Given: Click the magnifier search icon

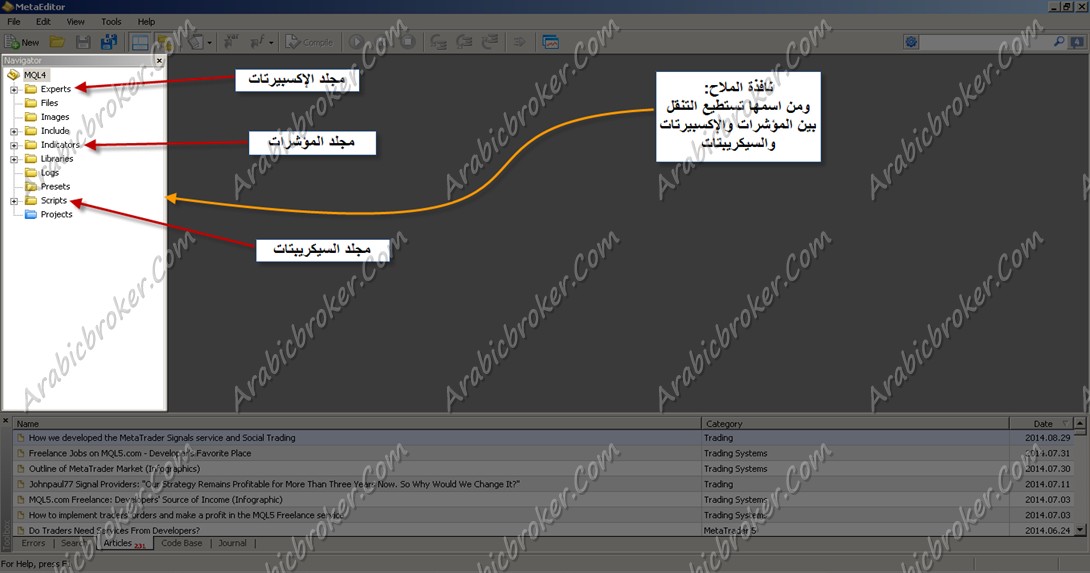Looking at the screenshot, I should (1059, 42).
